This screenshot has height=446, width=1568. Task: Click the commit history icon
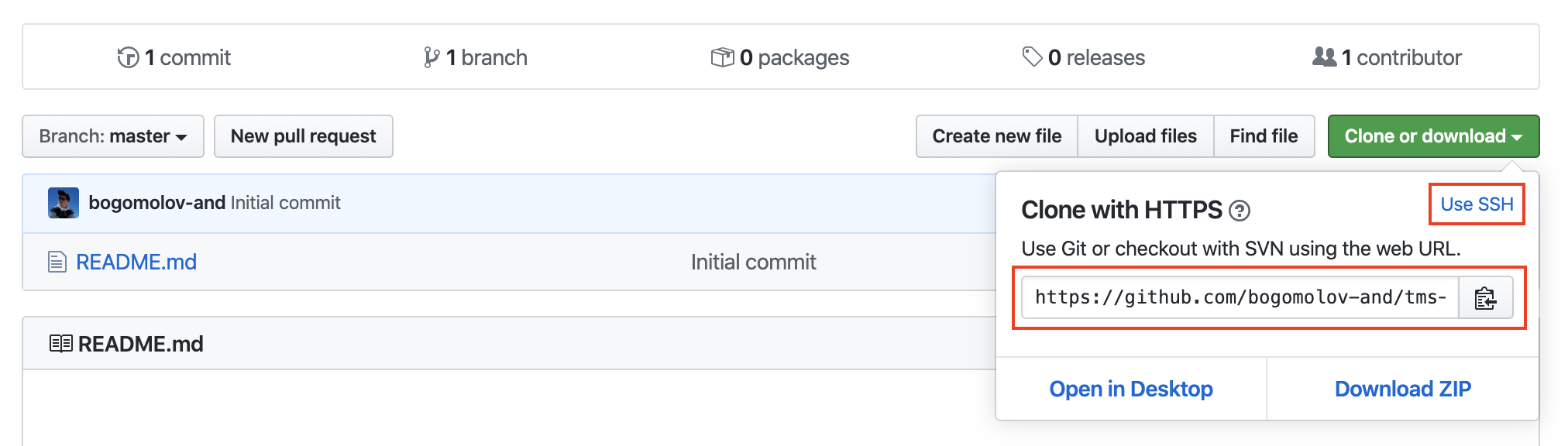pyautogui.click(x=128, y=57)
